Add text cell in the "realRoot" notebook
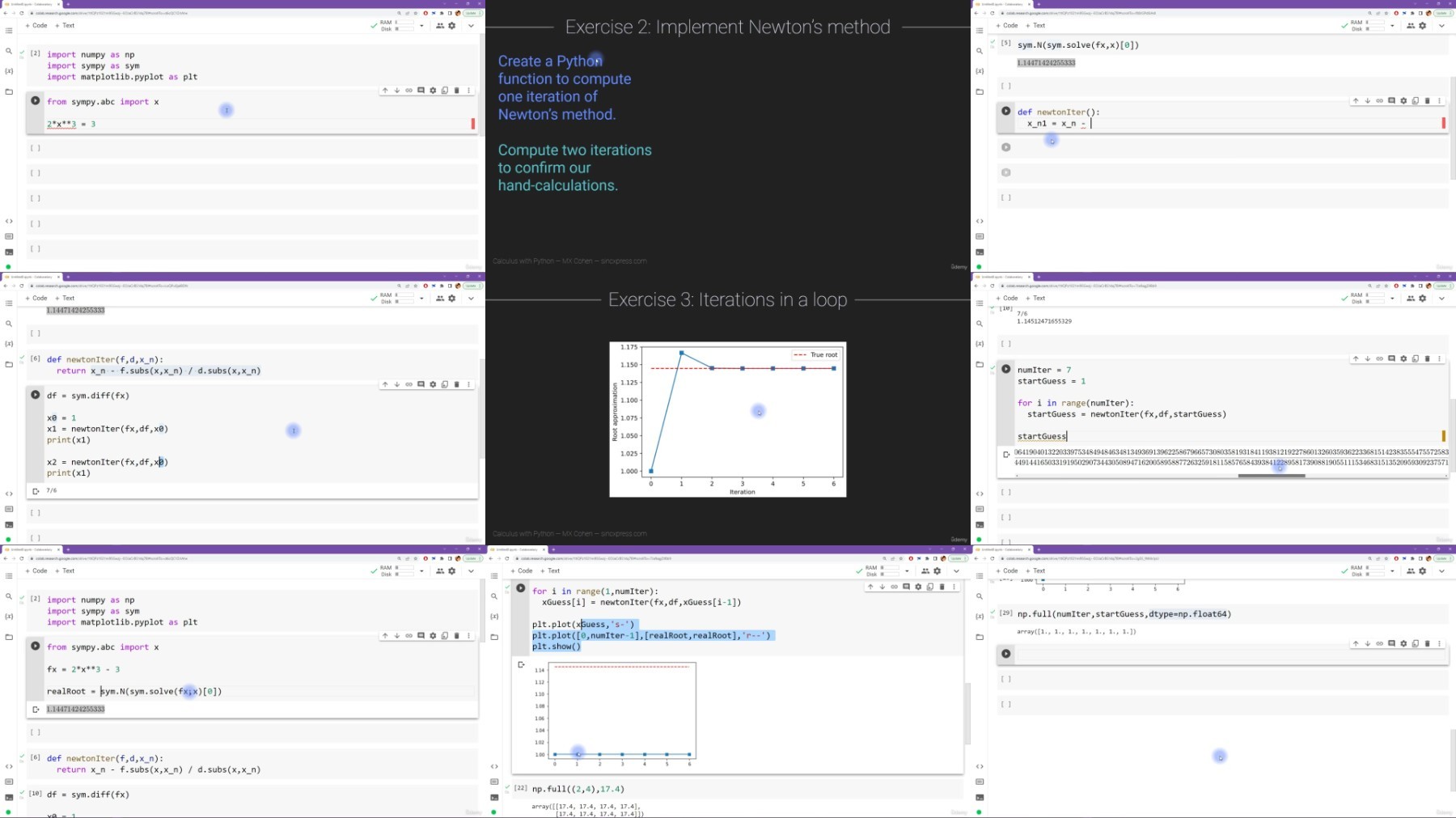The width and height of the screenshot is (1456, 818). click(x=66, y=571)
